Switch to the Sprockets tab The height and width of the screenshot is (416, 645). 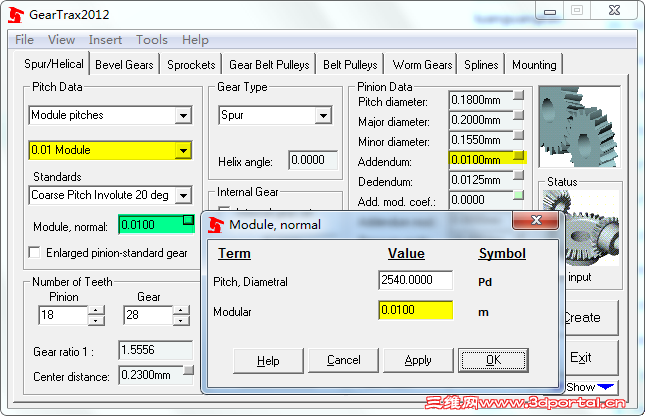click(191, 65)
